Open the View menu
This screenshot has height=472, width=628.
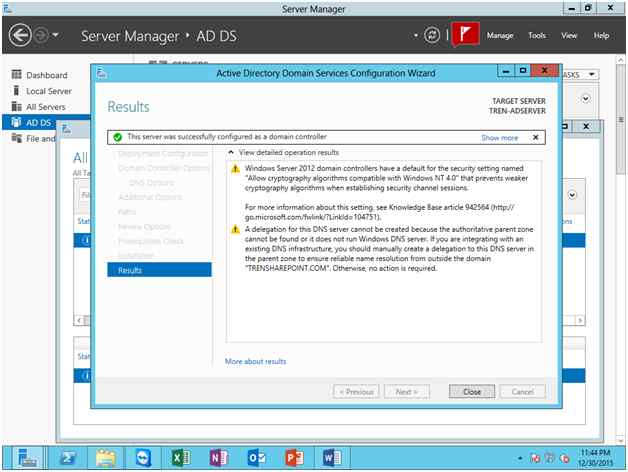[569, 36]
